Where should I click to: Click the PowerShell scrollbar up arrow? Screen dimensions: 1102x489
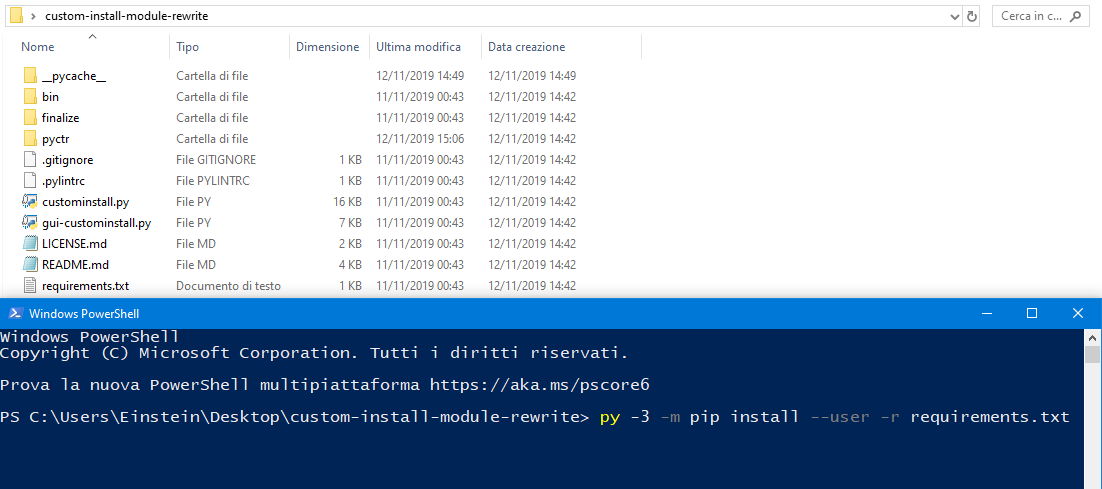[x=1092, y=337]
